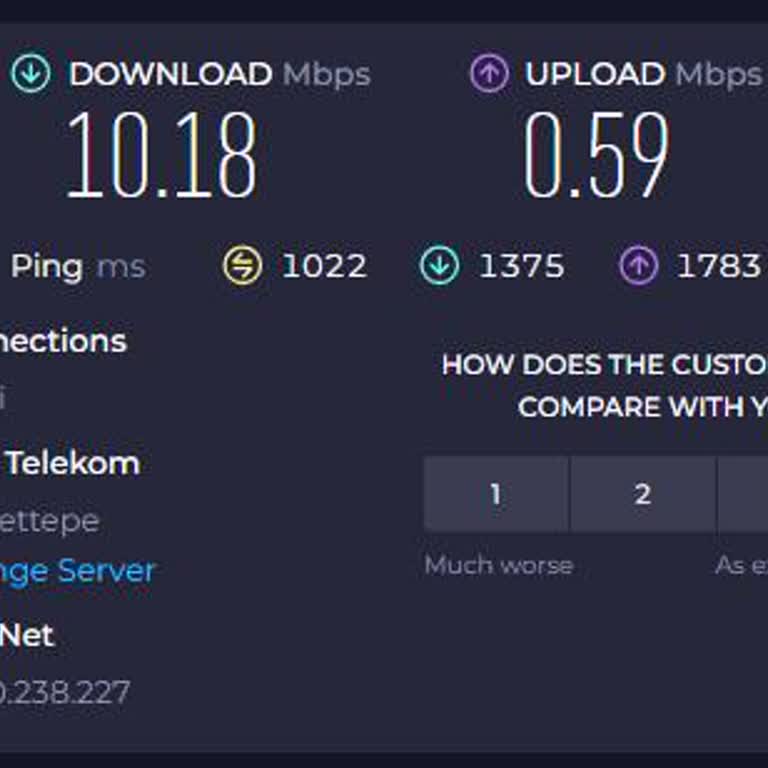Click the purple upload arrow icon beside UPLOAD
The height and width of the screenshot is (768, 768).
tap(489, 74)
